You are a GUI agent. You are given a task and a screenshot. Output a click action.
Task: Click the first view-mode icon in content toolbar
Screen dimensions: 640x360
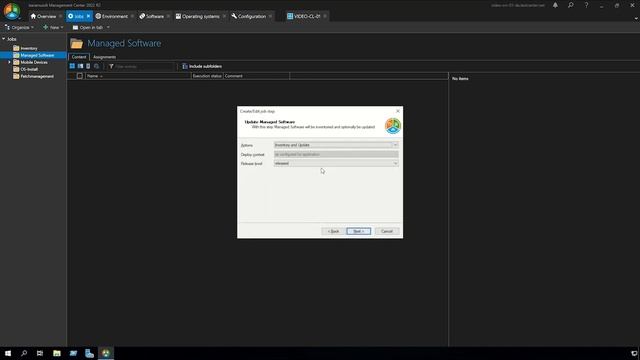pyautogui.click(x=72, y=66)
